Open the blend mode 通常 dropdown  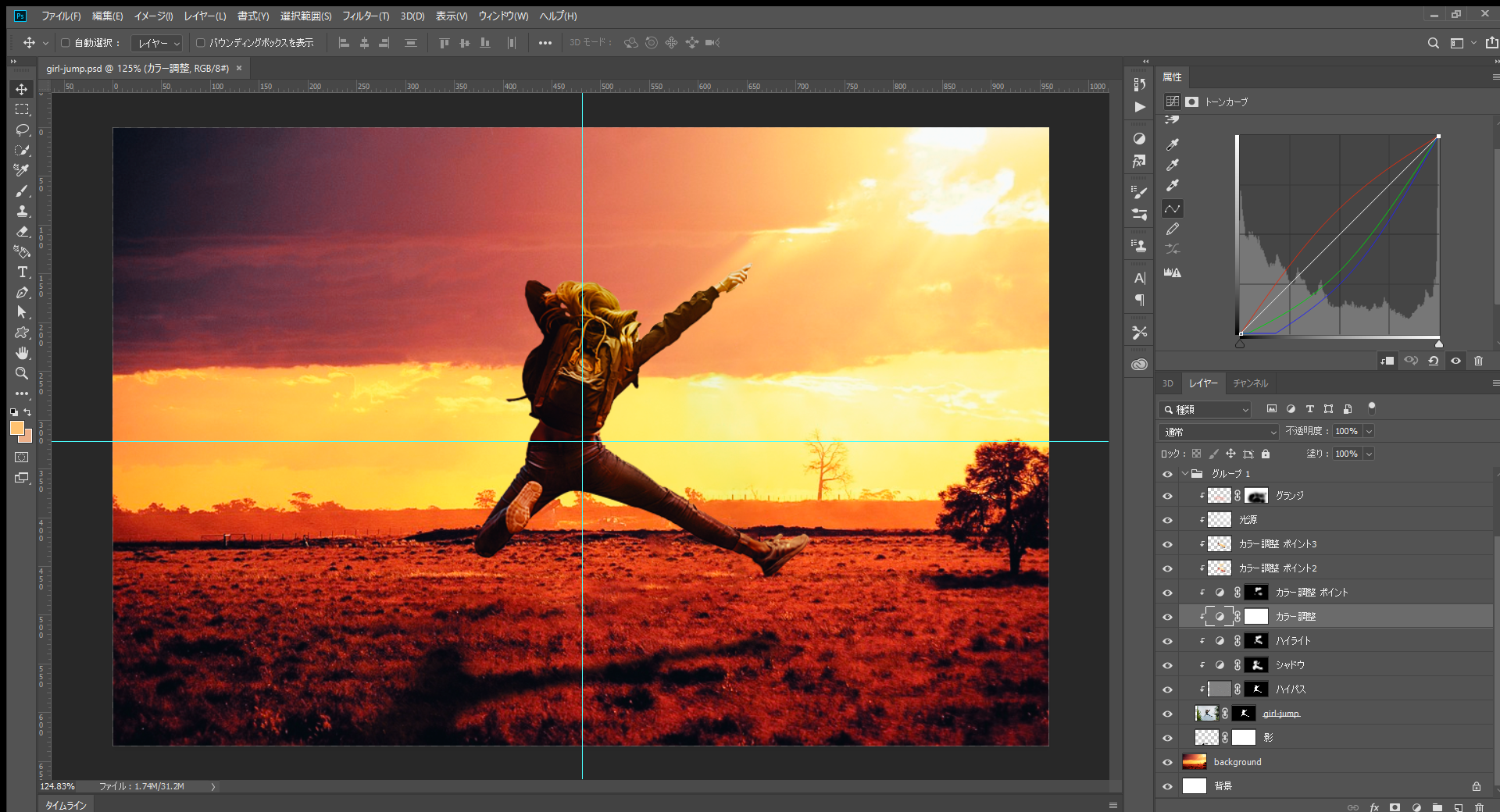1218,432
